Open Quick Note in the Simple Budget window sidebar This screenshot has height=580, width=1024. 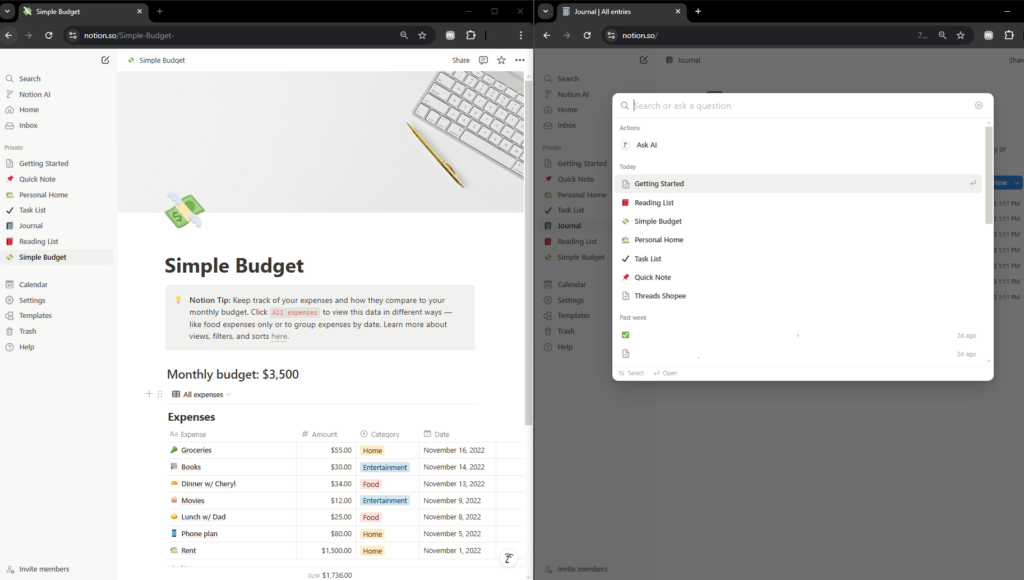[x=37, y=179]
